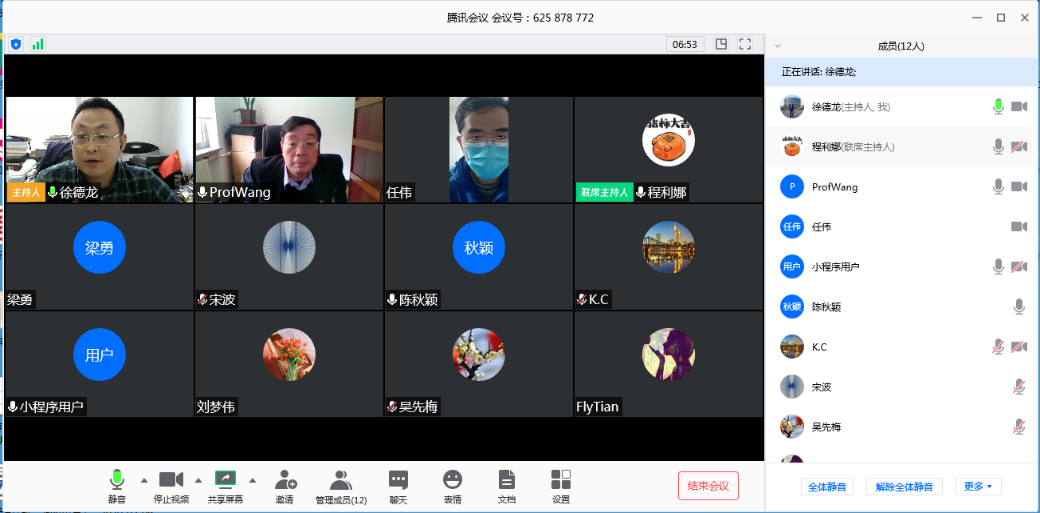Click the Mute All (全体静音) button
Image resolution: width=1040 pixels, height=513 pixels.
826,487
